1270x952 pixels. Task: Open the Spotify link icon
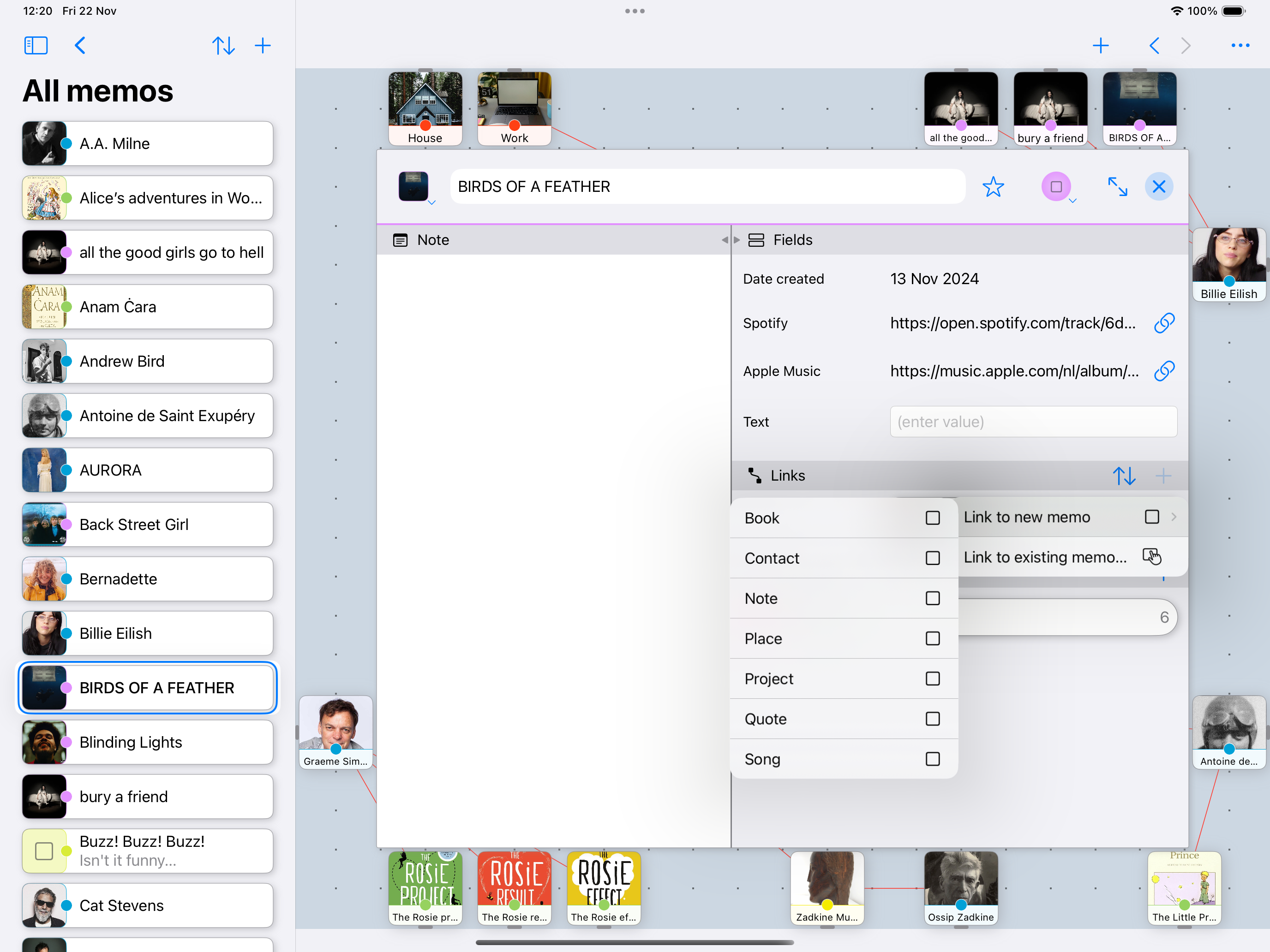tap(1164, 323)
